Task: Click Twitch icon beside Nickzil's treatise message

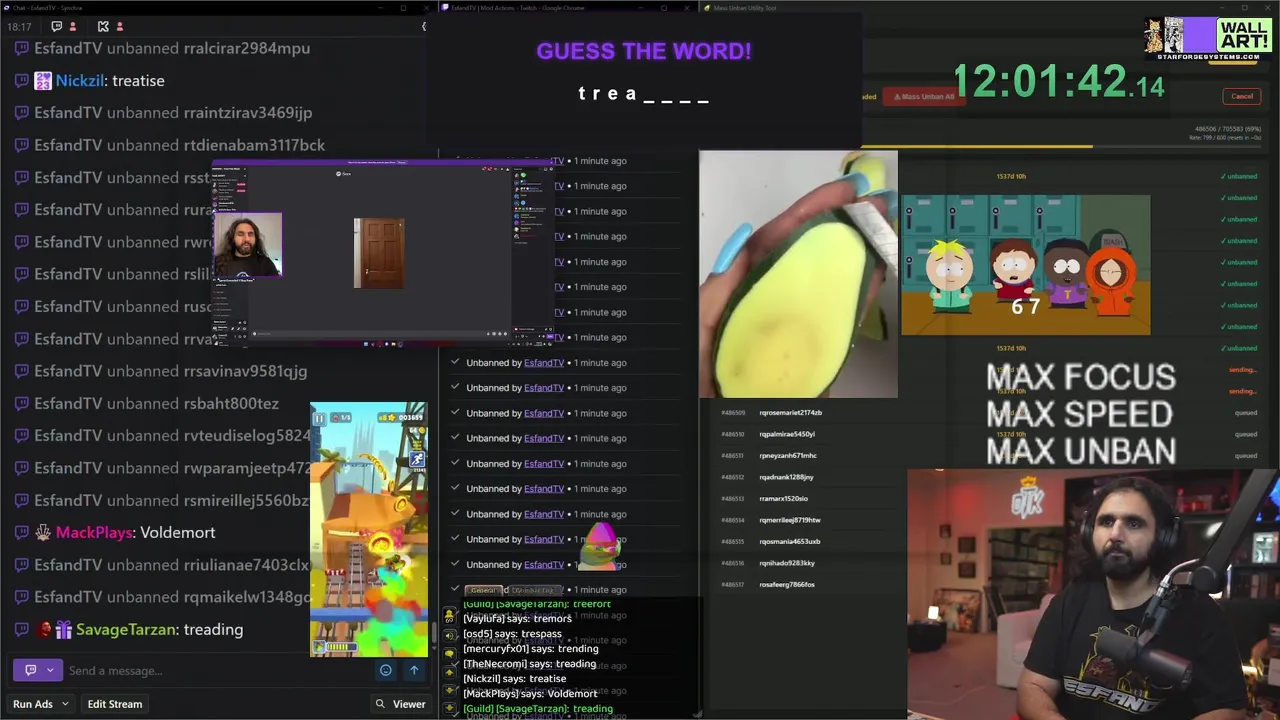Action: click(21, 81)
